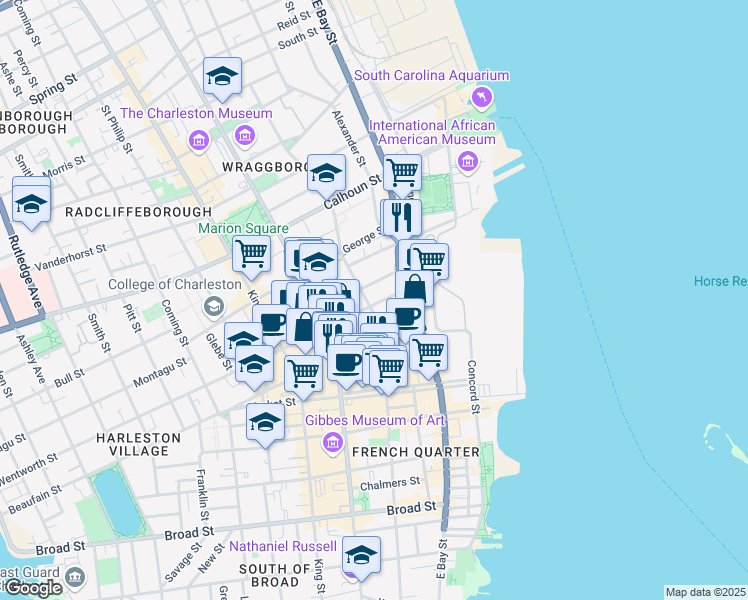The image size is (748, 600).
Task: Select the International African American Museum pin
Action: (468, 162)
